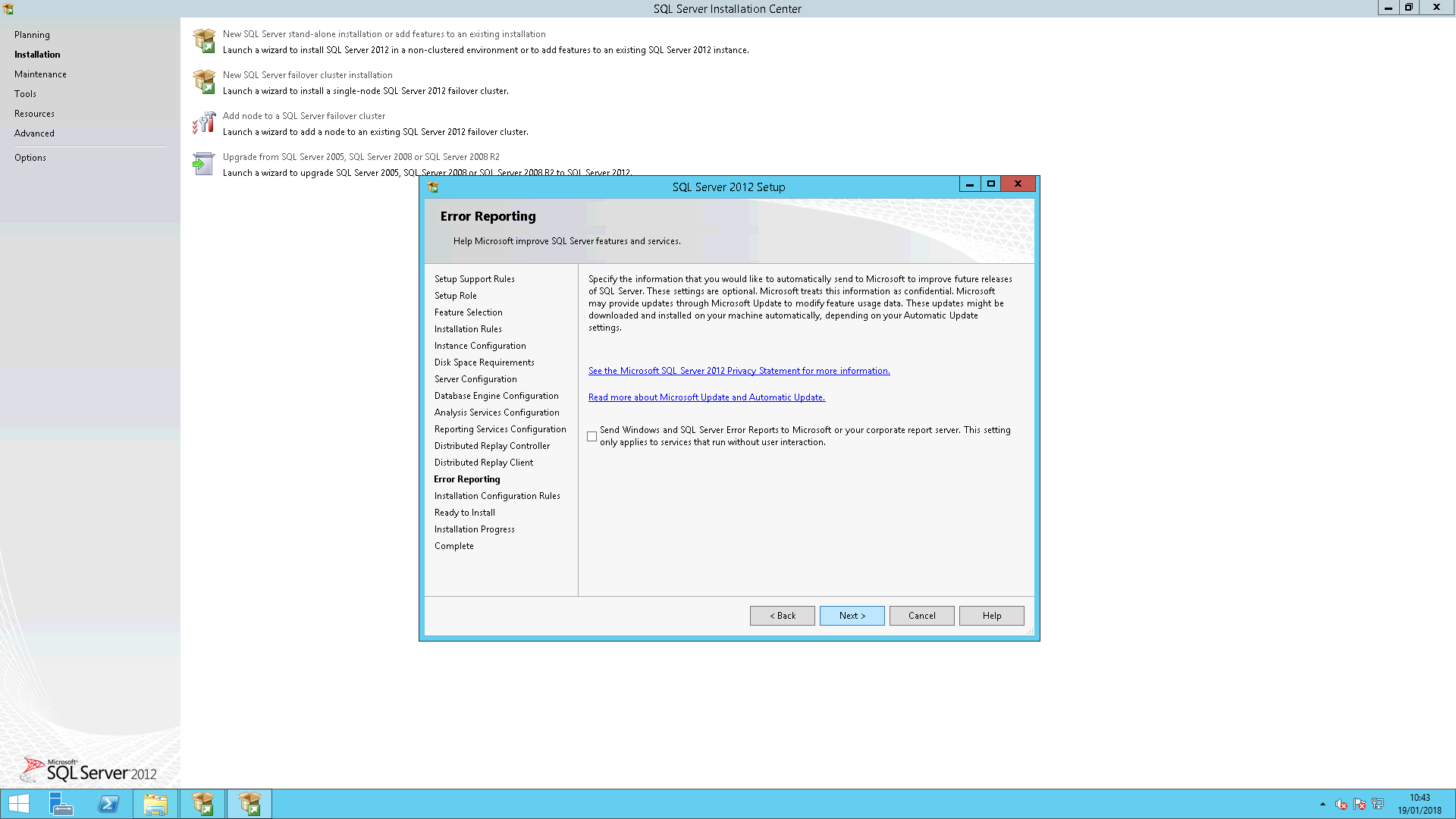
Task: Open the Microsoft Update and Automatic Update link
Action: click(707, 397)
